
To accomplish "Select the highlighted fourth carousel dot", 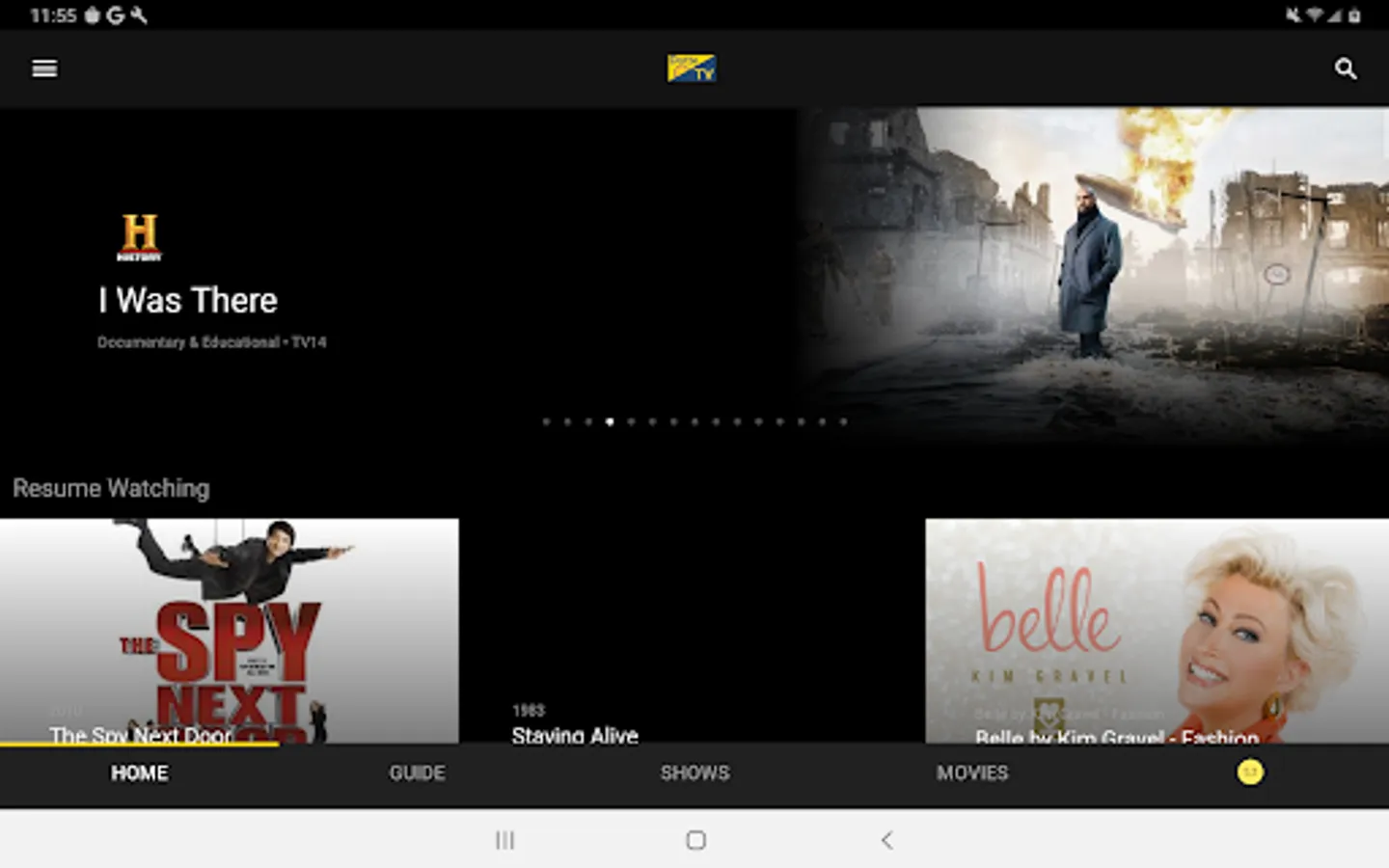I will (610, 421).
